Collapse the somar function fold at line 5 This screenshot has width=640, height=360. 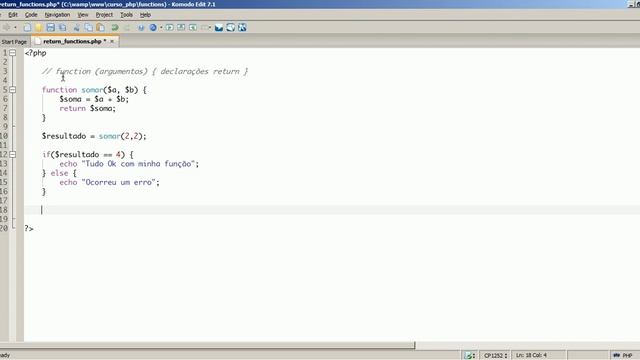[13, 89]
